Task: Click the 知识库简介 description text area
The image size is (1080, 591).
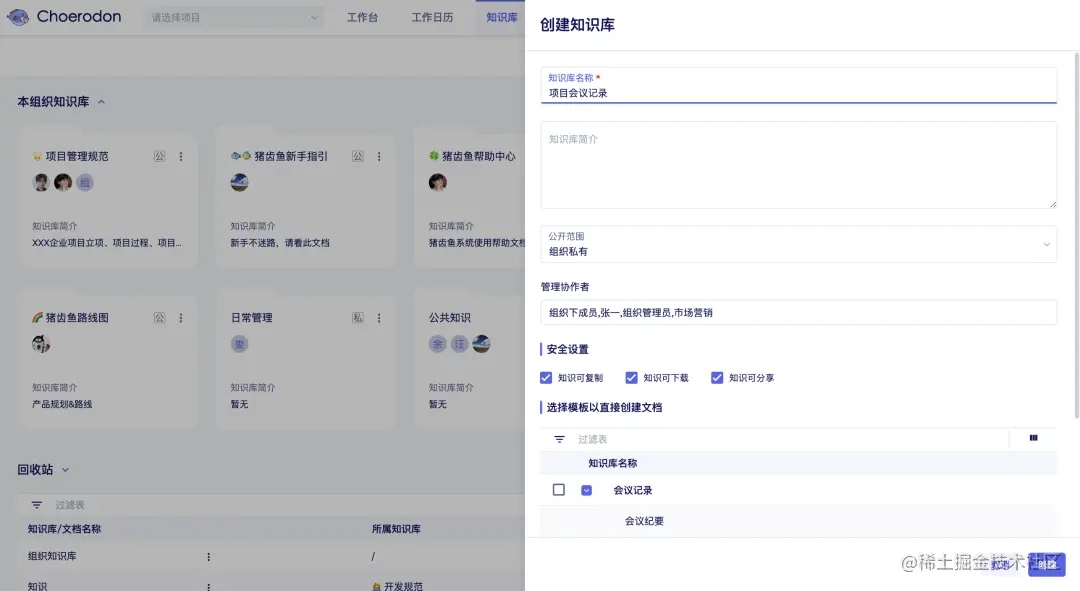Action: 795,165
